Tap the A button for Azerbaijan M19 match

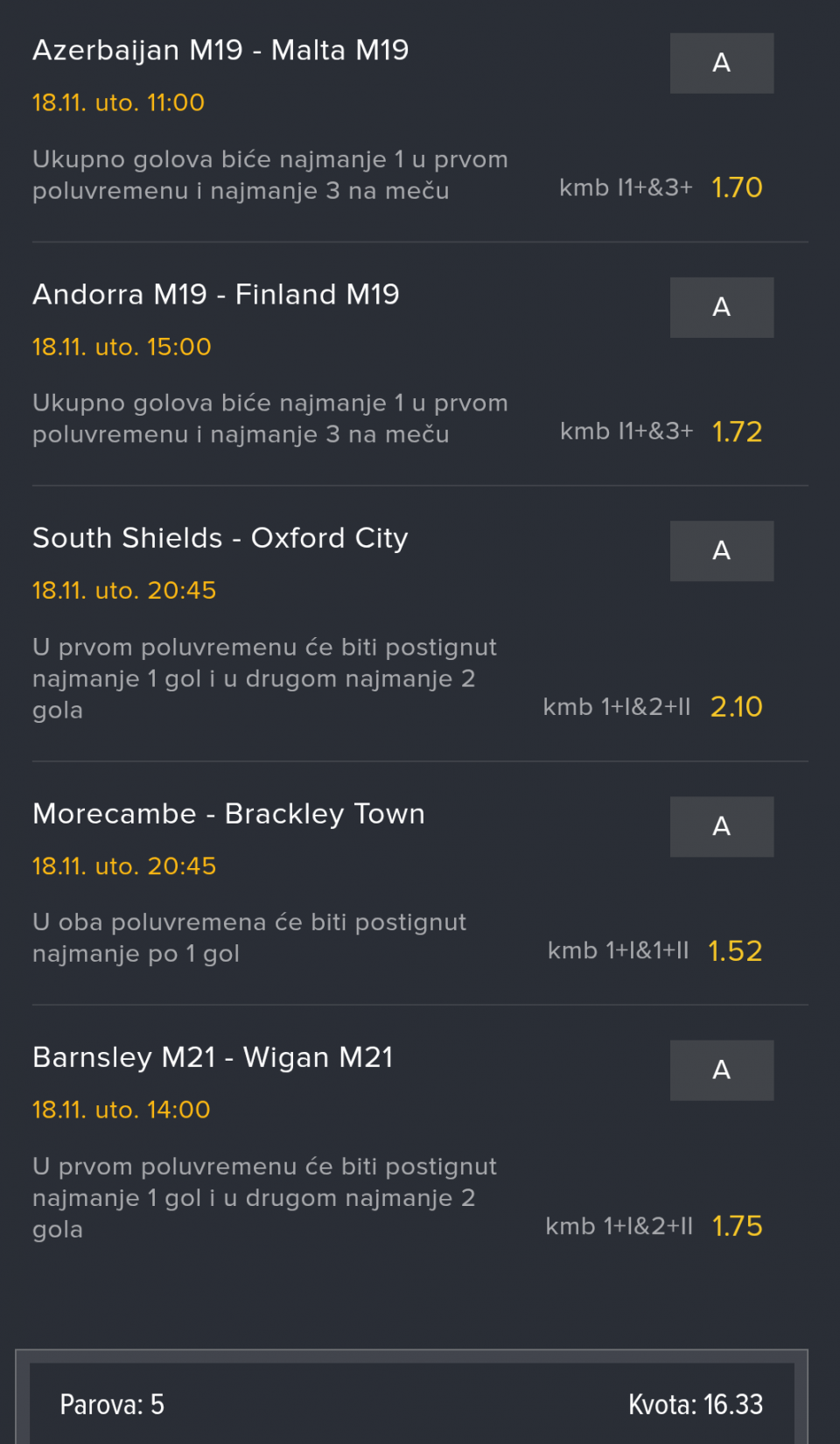(721, 63)
